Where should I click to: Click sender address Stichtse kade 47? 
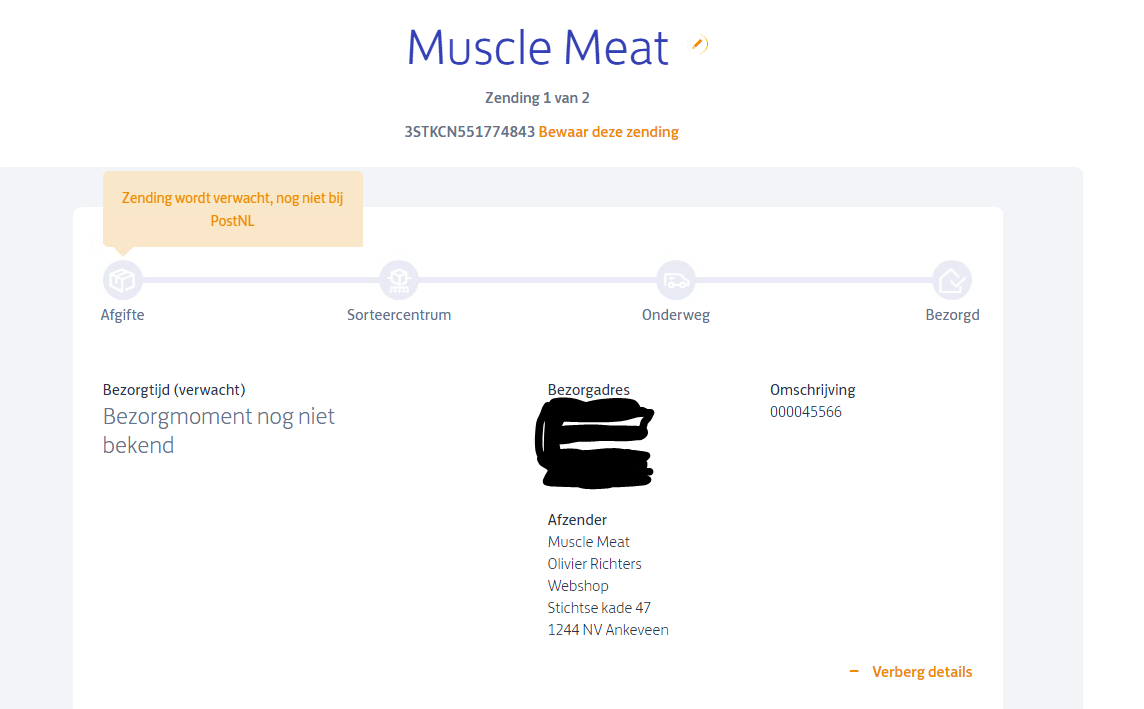click(599, 608)
